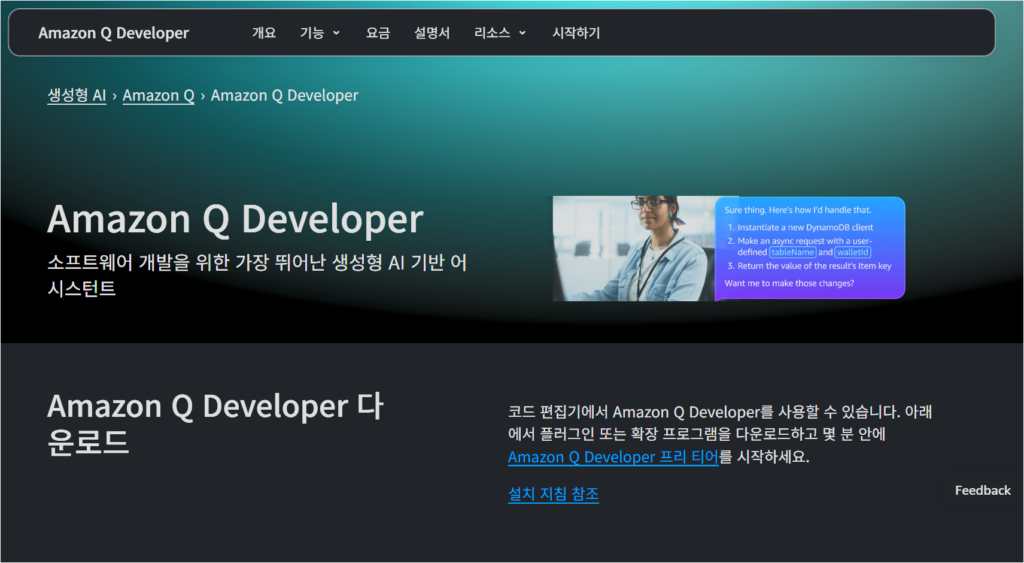
Task: Click 'Instantiate a new DynamoDB client' line
Action: (x=805, y=227)
